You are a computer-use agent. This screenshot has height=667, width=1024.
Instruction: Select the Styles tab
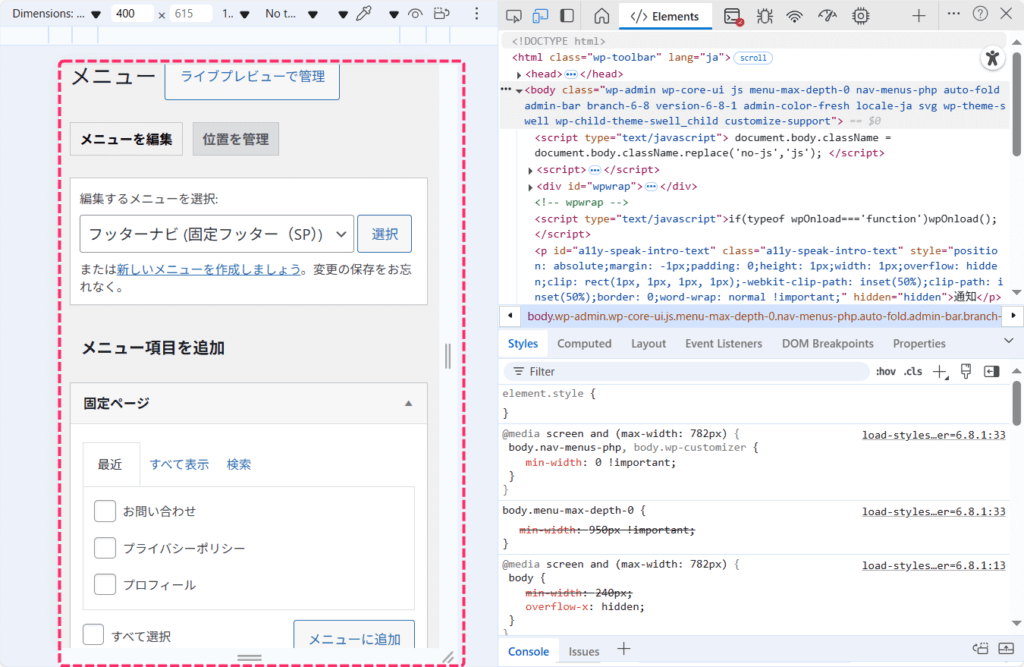(522, 344)
